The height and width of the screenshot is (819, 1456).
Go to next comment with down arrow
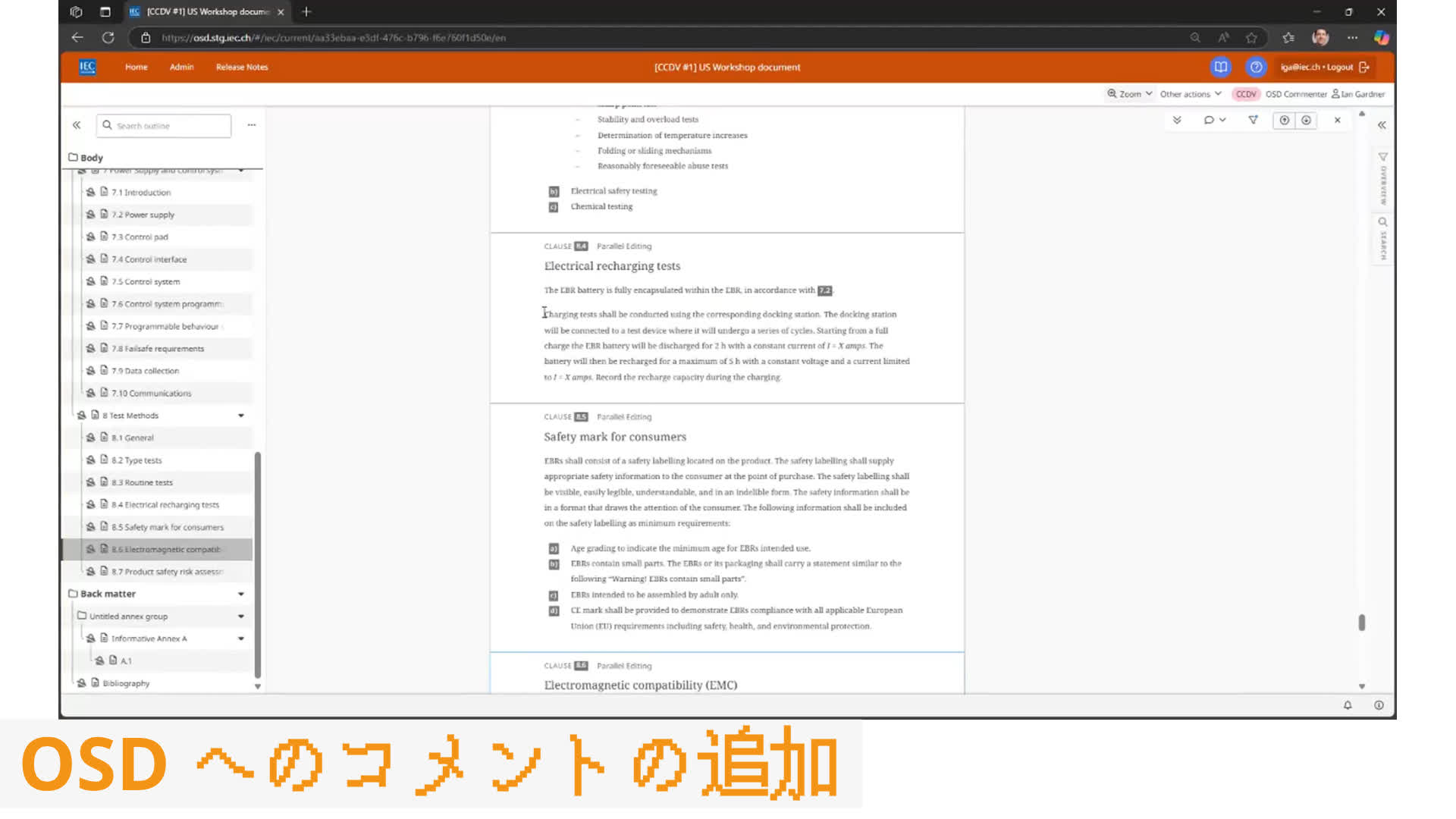pos(1306,120)
